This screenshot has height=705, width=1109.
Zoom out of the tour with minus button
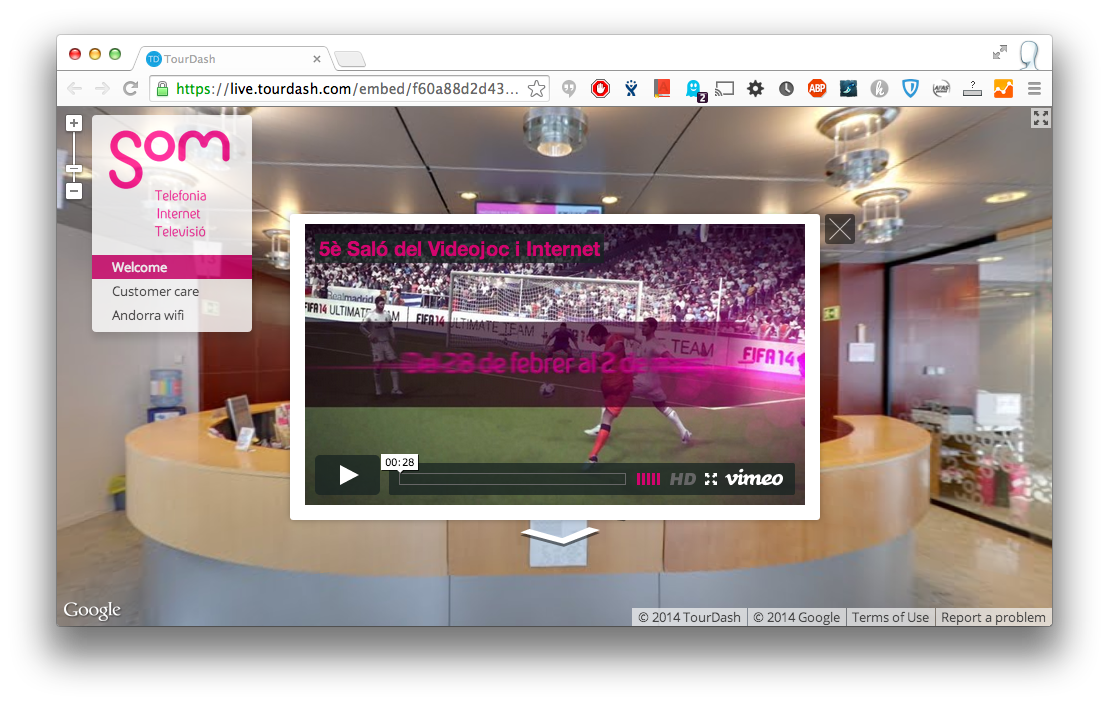[x=74, y=191]
